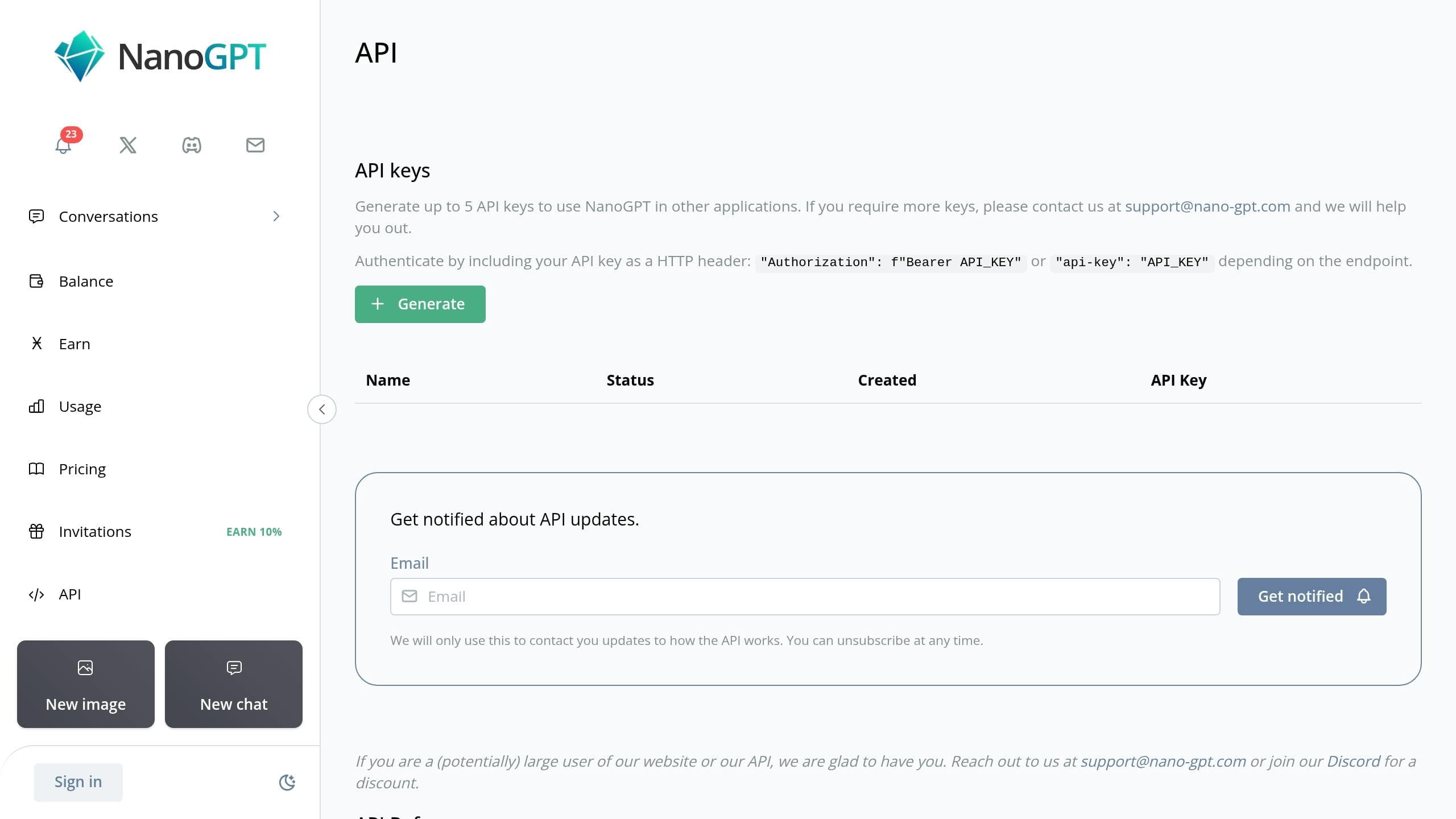Focus the Email input field
Screen dimensions: 1456x819
(805, 597)
